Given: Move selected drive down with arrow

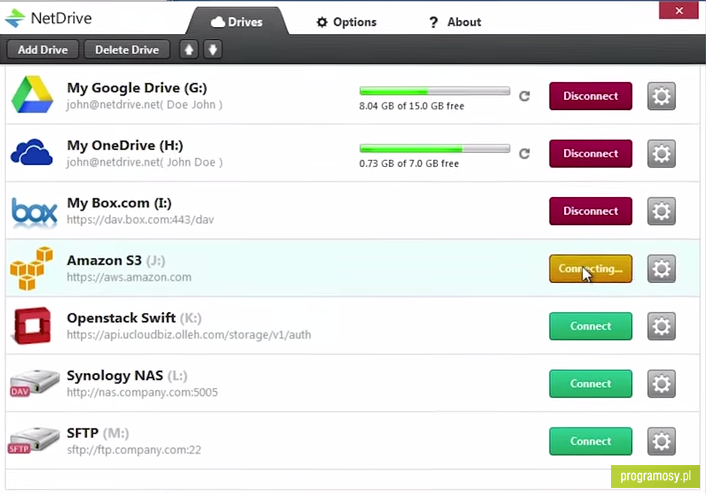Looking at the screenshot, I should point(213,50).
